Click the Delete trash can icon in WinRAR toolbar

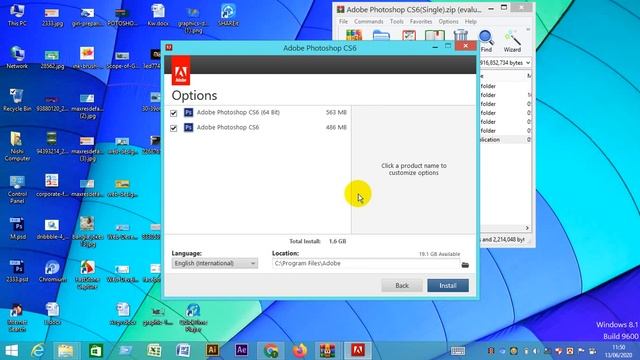(460, 35)
